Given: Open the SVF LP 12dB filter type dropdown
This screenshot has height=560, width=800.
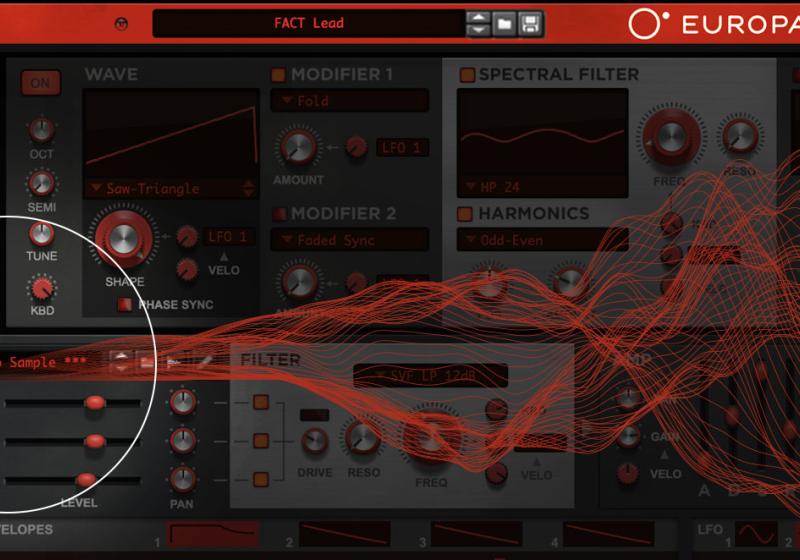Looking at the screenshot, I should (x=430, y=376).
